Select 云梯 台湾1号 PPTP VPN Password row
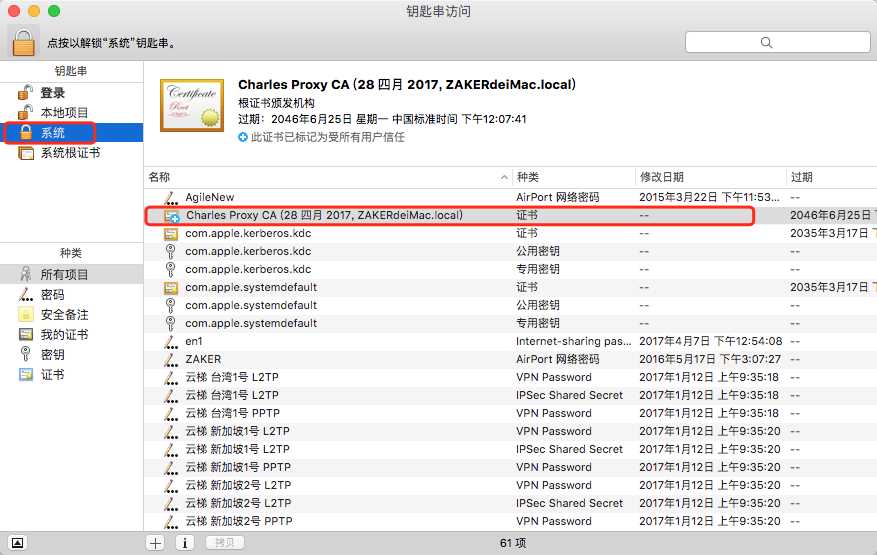Screen dimensions: 877x555 click(510, 413)
